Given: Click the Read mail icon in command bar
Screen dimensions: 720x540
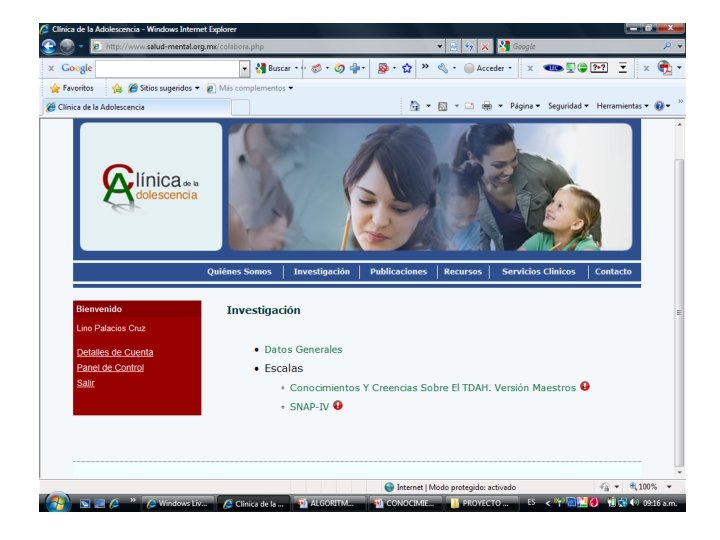Looking at the screenshot, I should [x=469, y=106].
